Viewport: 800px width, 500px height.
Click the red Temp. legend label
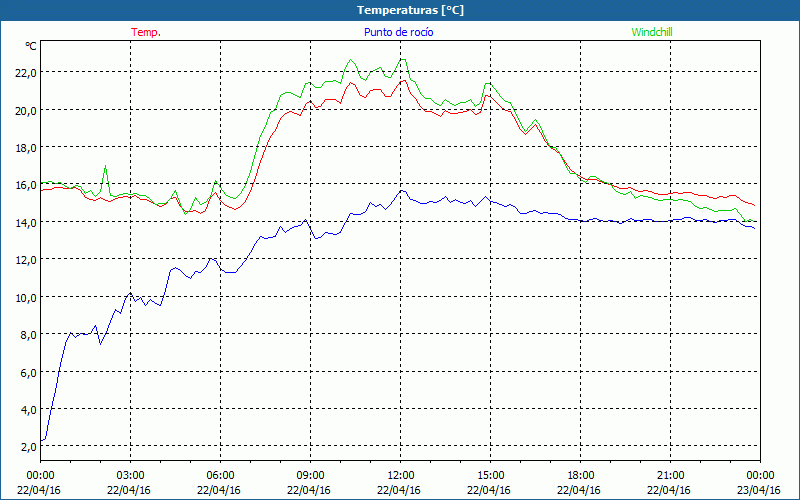point(146,32)
